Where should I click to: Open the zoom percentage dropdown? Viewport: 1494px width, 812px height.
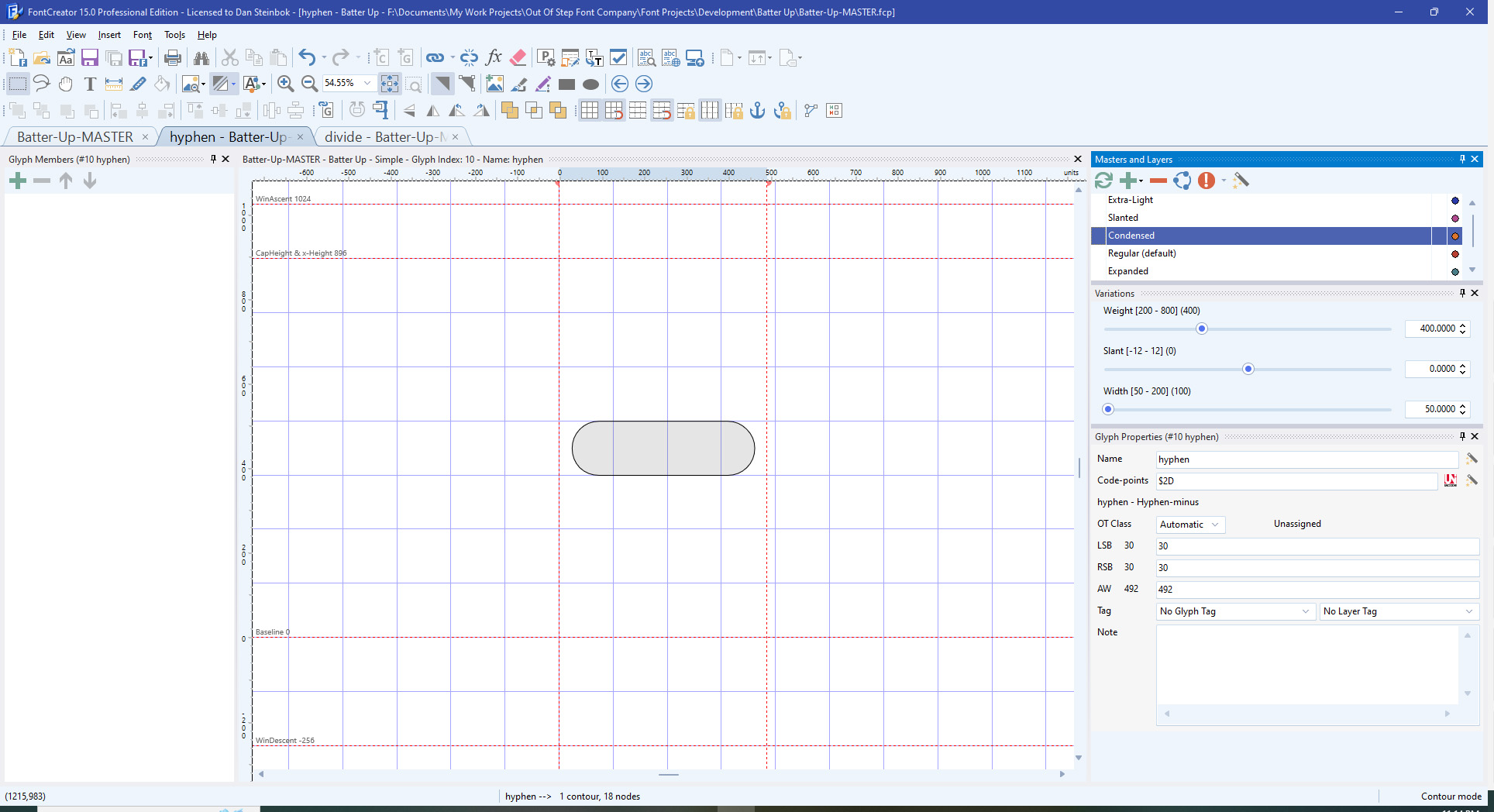pos(367,84)
